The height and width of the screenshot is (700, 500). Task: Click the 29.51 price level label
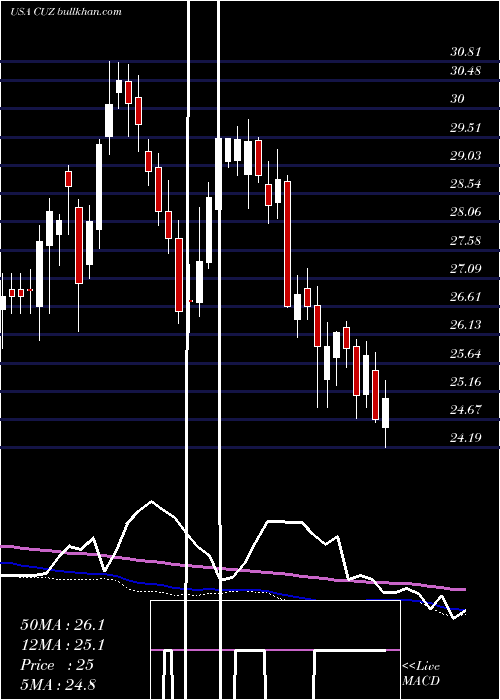click(466, 128)
